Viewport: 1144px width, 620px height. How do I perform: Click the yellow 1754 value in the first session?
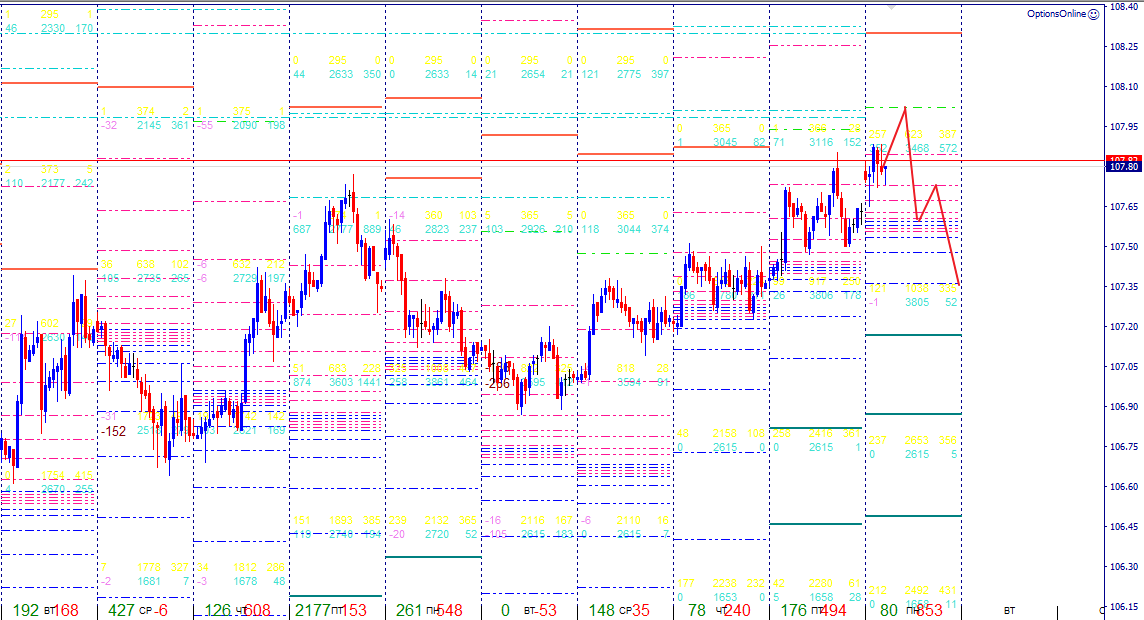(53, 476)
